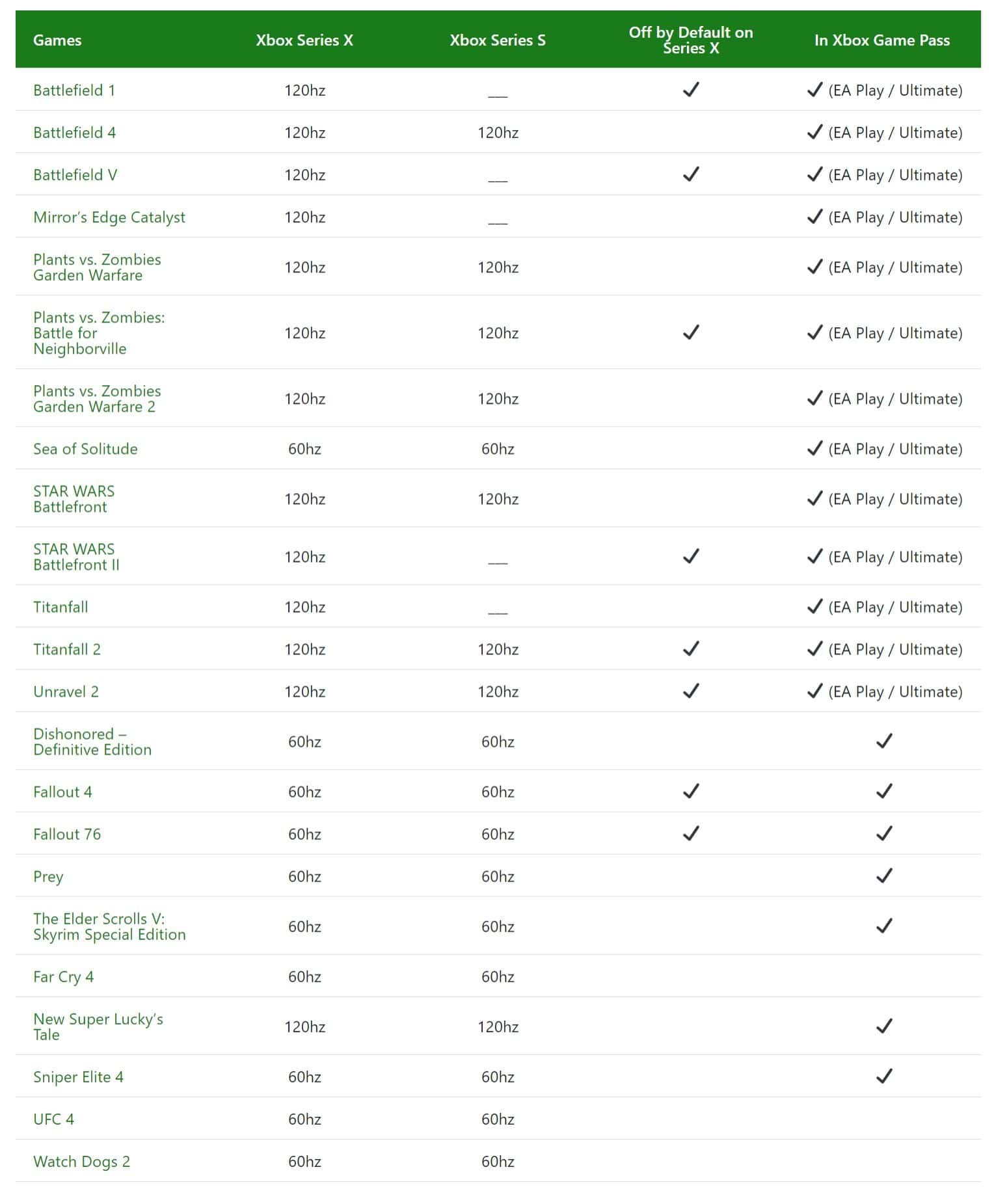Click the Games column header
This screenshot has height=1204, width=996.
57,40
